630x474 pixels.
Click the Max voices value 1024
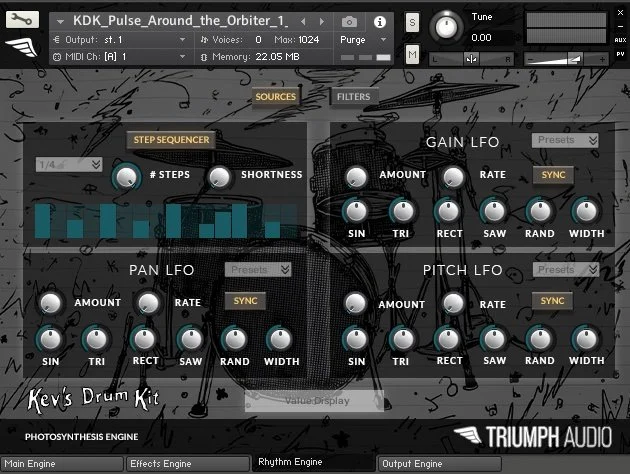309,40
